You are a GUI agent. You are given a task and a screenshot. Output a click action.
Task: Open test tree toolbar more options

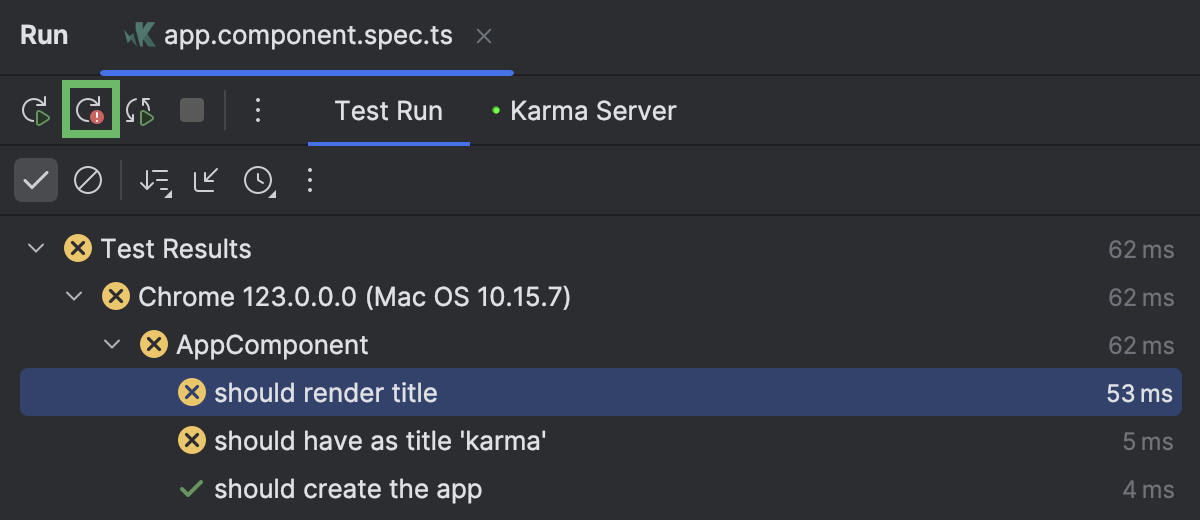[310, 181]
